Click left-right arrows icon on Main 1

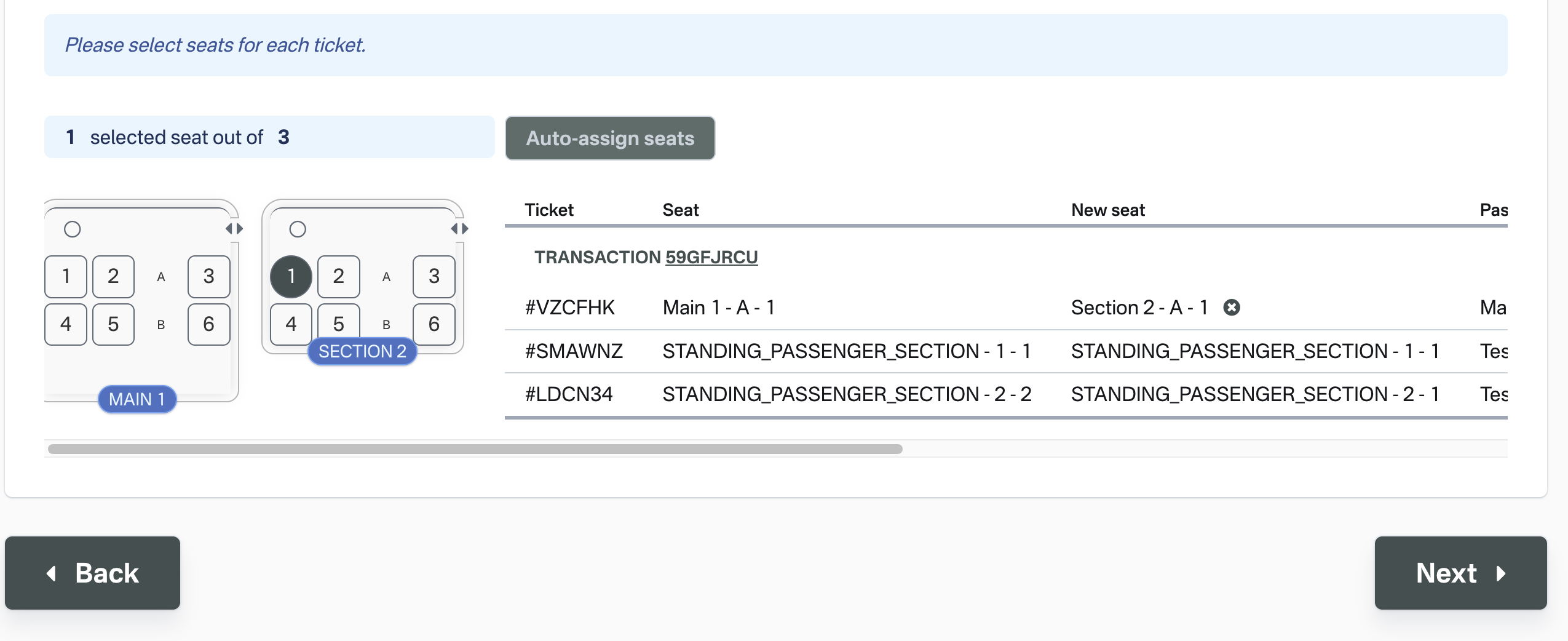click(x=234, y=229)
